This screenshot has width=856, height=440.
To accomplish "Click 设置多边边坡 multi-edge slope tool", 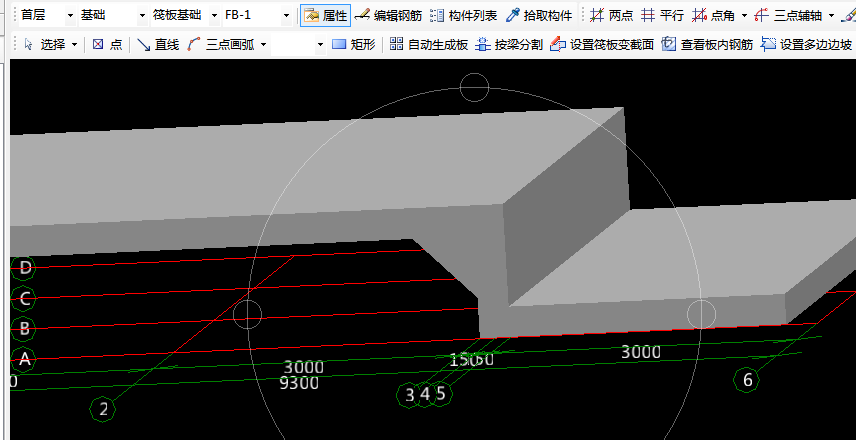I will click(806, 45).
